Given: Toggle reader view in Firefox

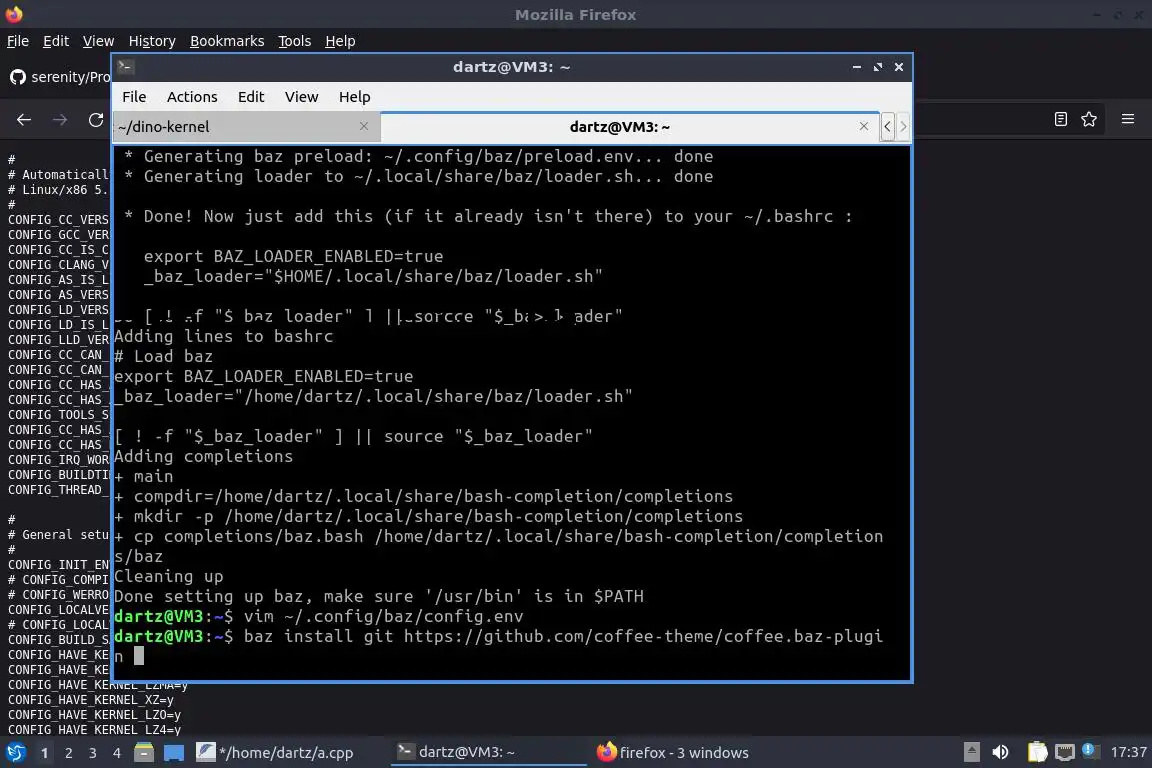Looking at the screenshot, I should pos(1060,119).
